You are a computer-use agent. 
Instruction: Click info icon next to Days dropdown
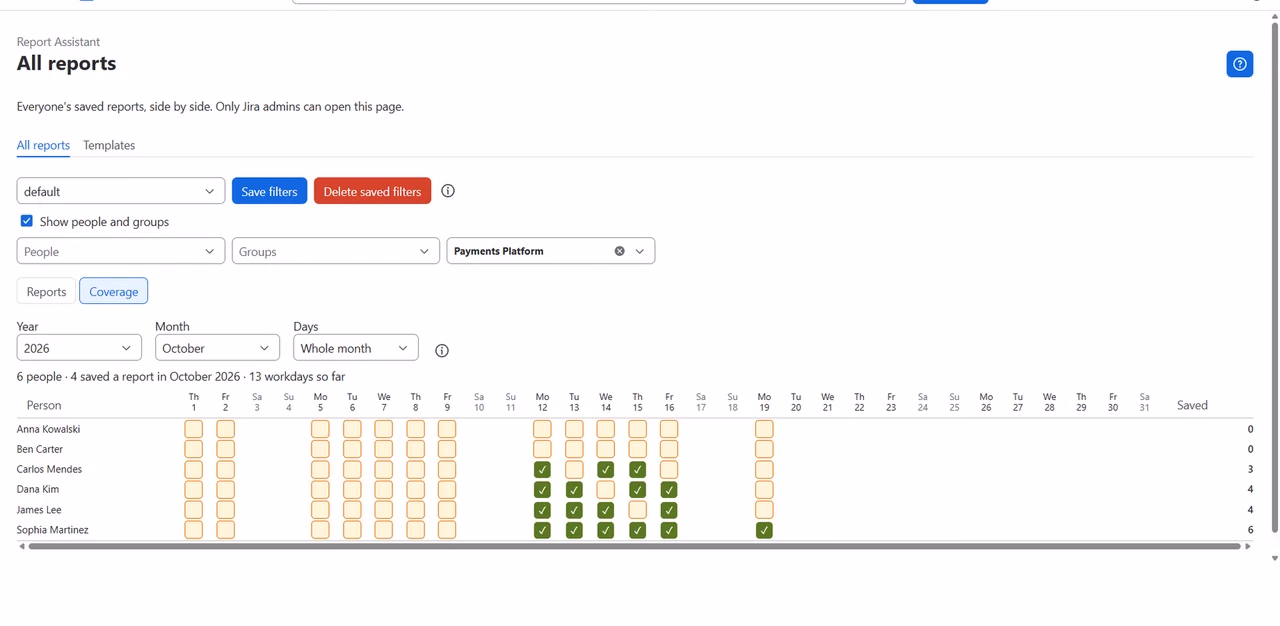pos(442,350)
